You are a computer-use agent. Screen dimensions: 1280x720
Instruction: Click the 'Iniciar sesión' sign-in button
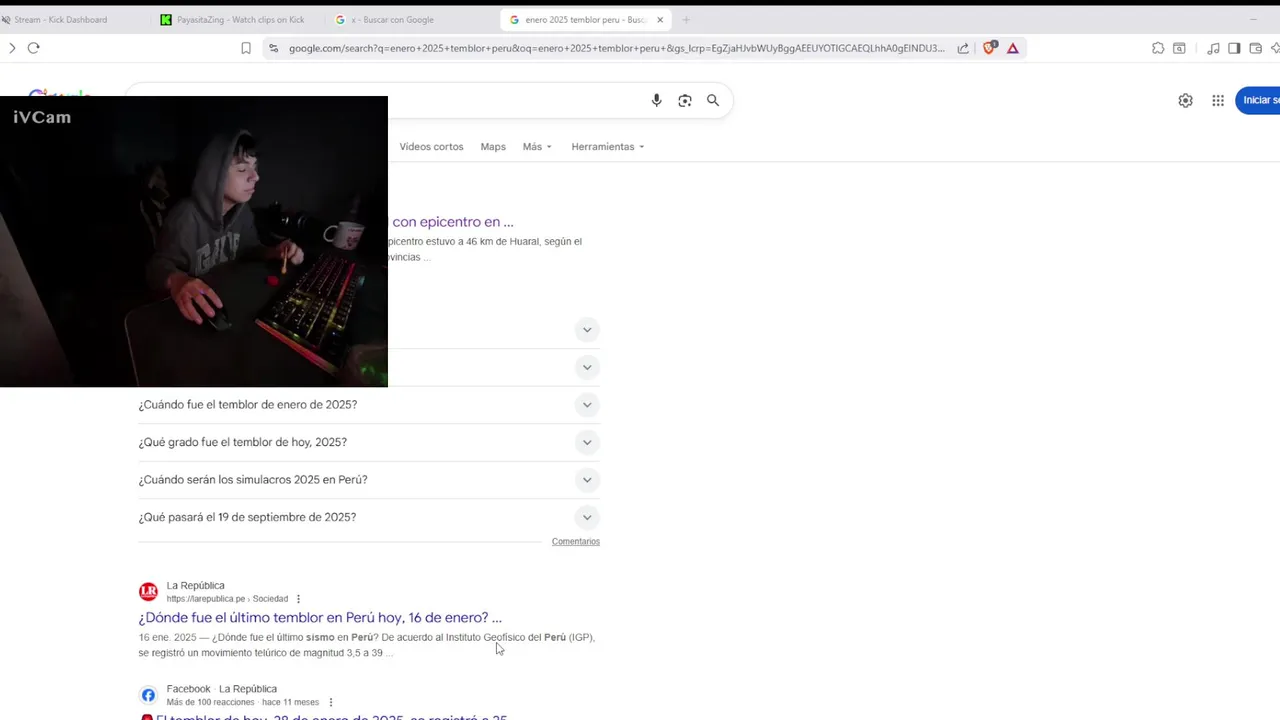click(1259, 100)
